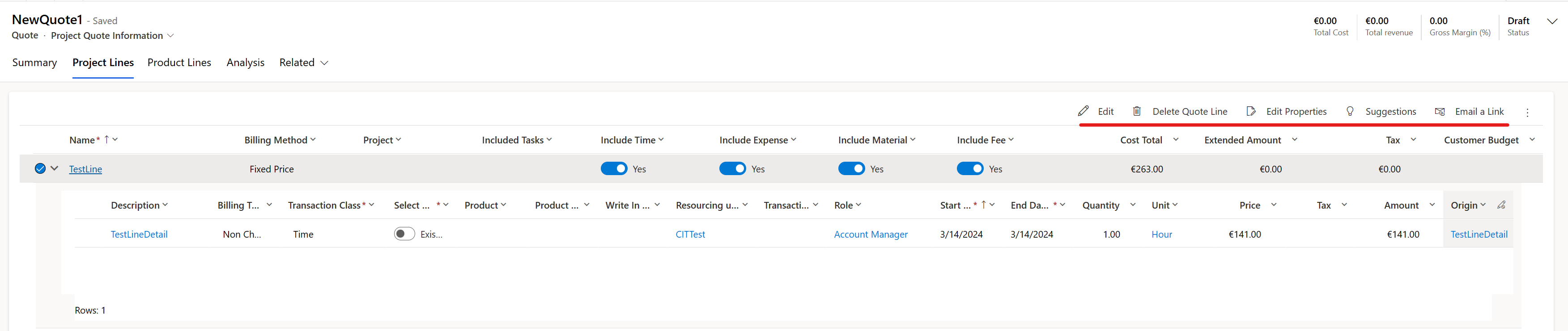1568x331 pixels.
Task: Open the Product column dropdown
Action: [x=503, y=205]
